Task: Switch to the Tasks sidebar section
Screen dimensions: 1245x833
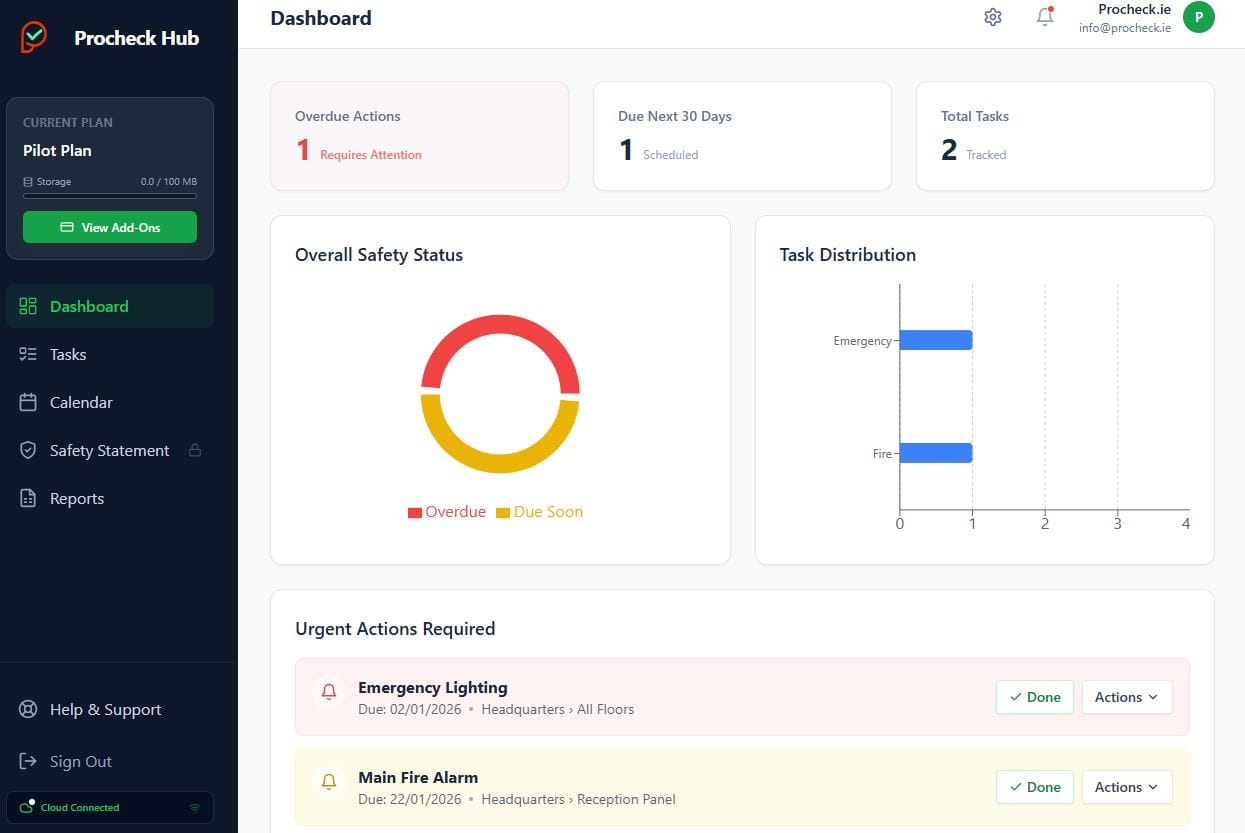Action: point(67,354)
